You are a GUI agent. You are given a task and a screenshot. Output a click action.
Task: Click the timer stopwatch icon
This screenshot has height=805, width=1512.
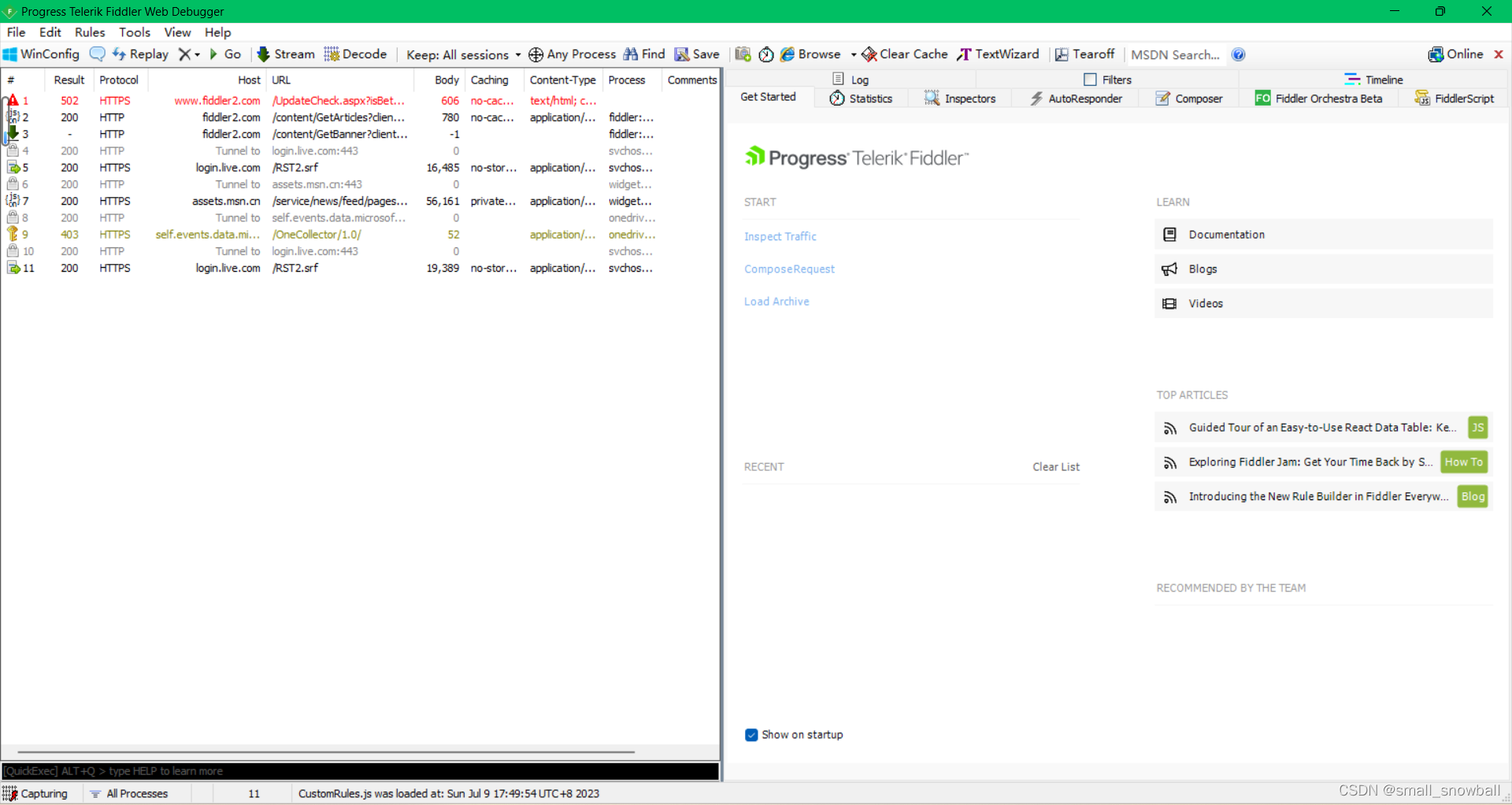click(x=766, y=54)
